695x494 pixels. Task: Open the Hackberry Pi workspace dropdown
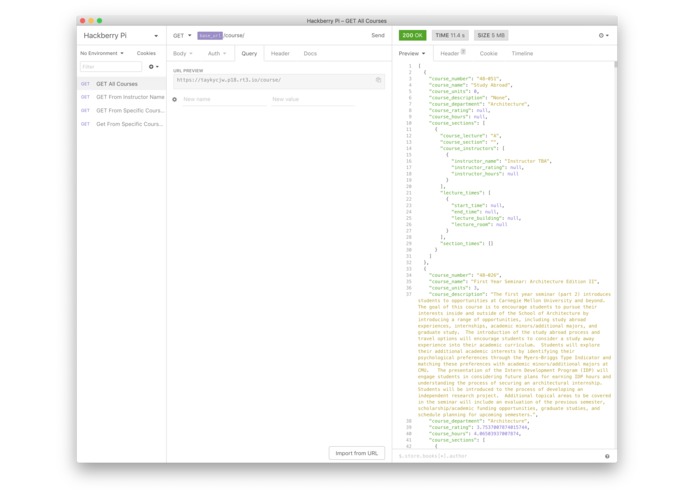tap(120, 35)
